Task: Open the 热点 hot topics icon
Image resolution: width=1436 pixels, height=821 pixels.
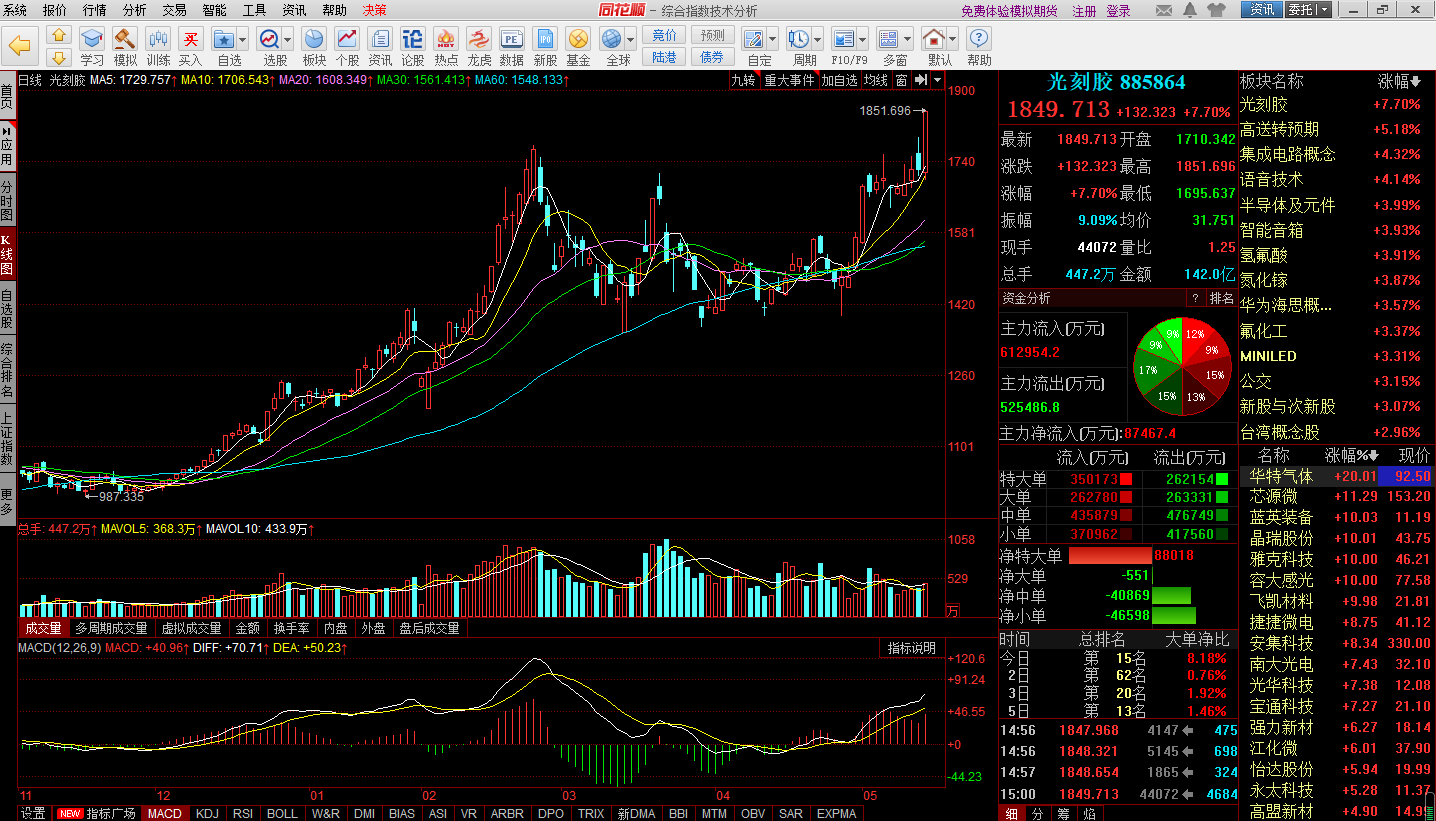Action: pos(446,39)
